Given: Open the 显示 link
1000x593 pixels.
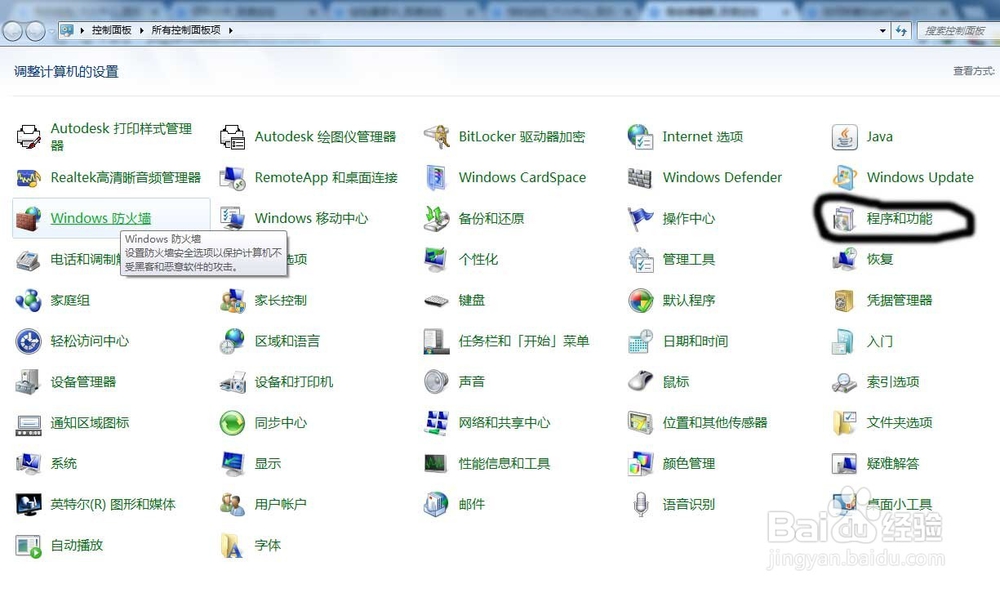Looking at the screenshot, I should 267,463.
